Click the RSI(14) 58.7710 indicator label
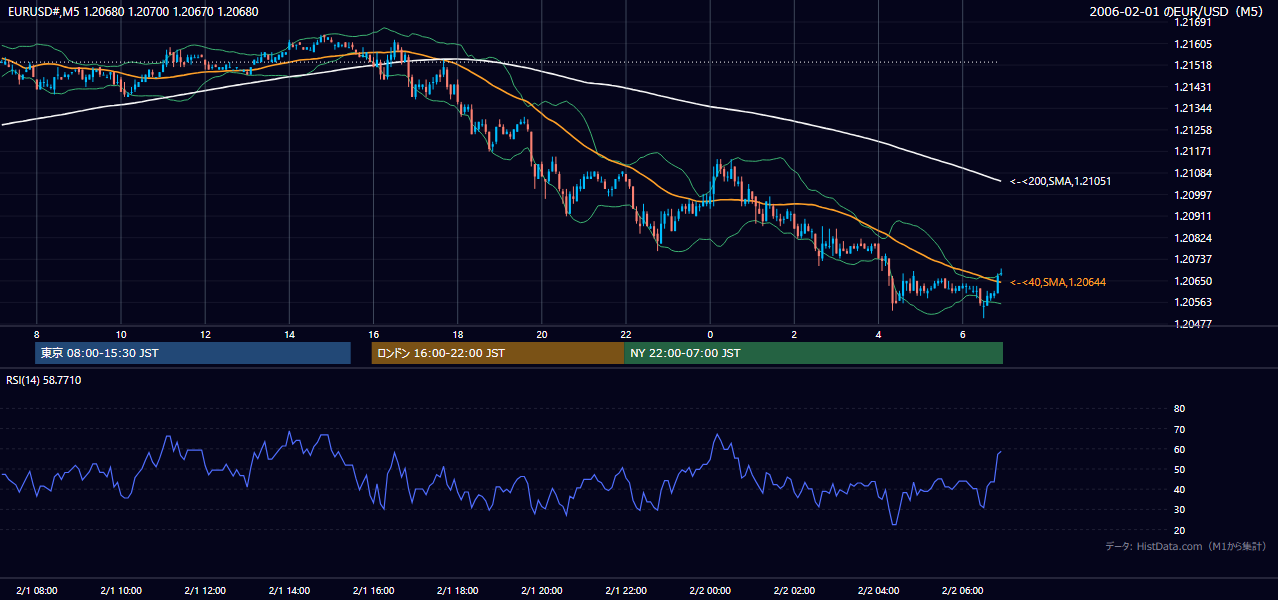This screenshot has width=1278, height=600. click(x=42, y=381)
